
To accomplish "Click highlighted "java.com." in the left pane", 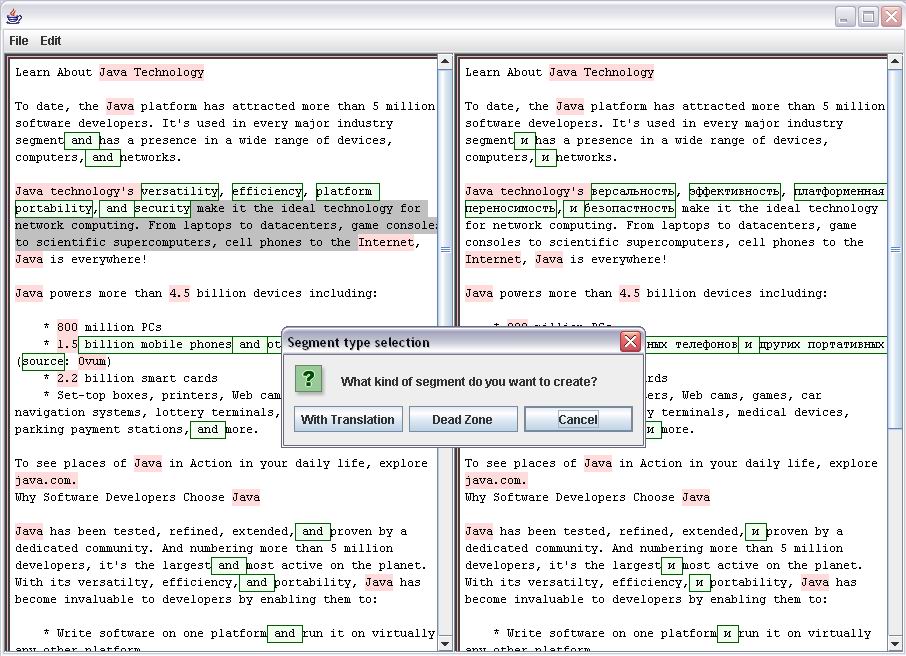I will (46, 480).
